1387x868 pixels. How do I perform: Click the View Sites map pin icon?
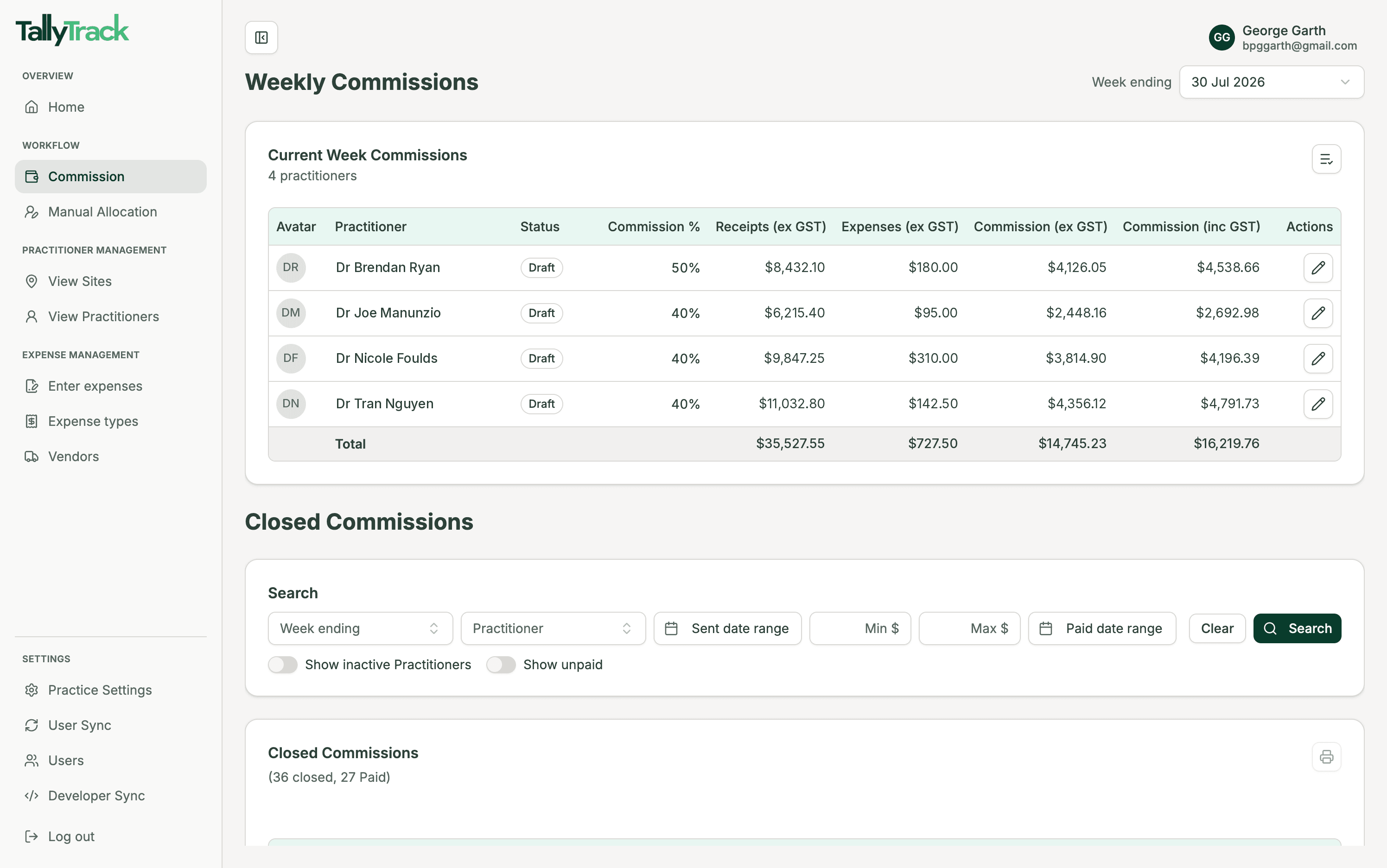click(x=32, y=281)
